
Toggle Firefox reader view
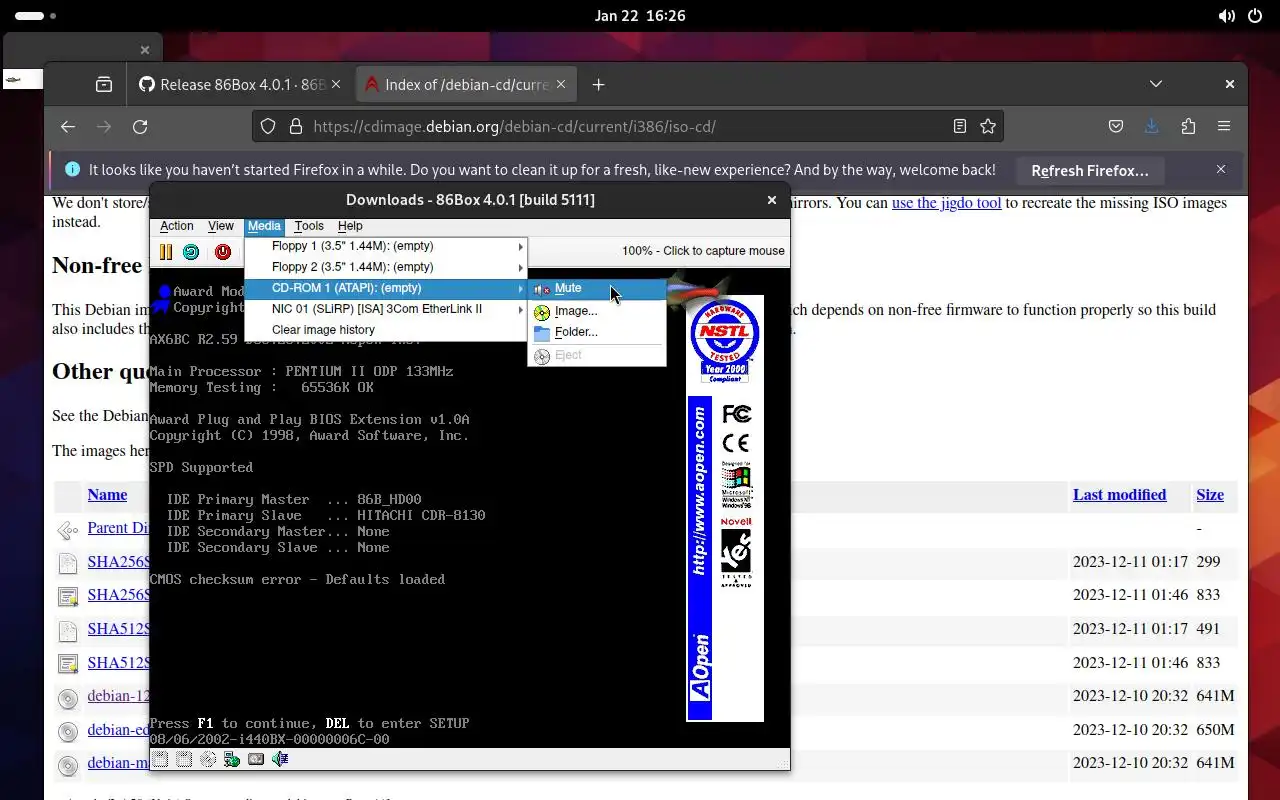[960, 126]
